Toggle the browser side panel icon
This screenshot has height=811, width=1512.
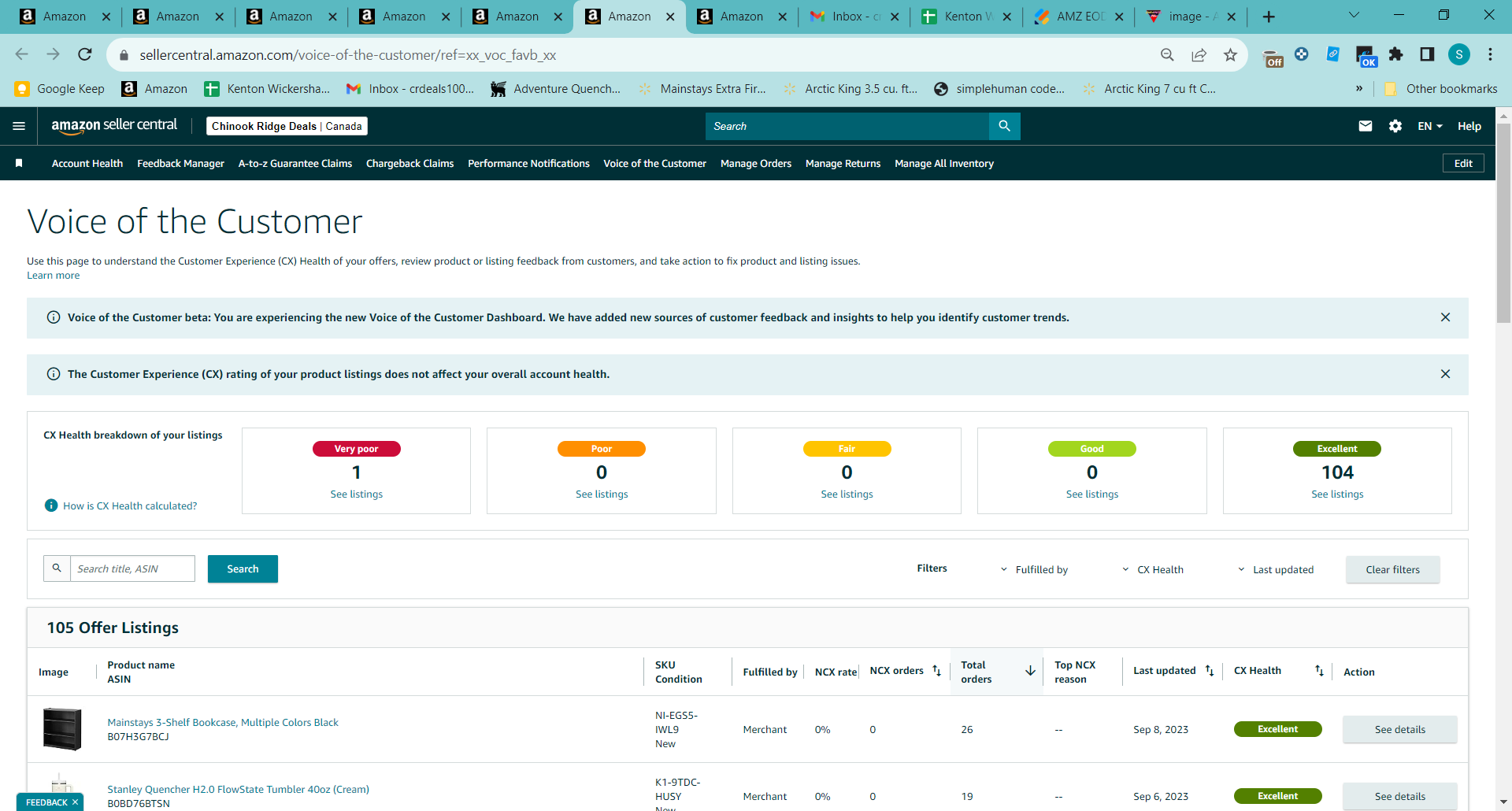click(1427, 54)
